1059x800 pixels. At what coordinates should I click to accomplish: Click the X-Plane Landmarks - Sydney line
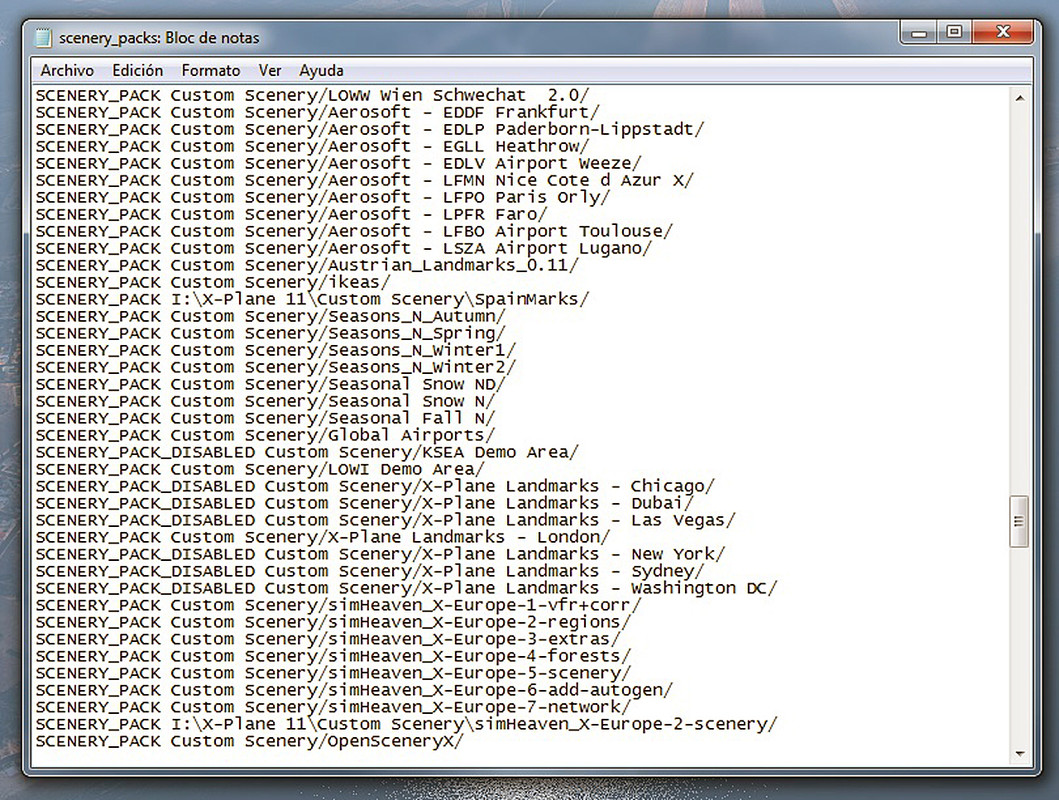pos(370,571)
